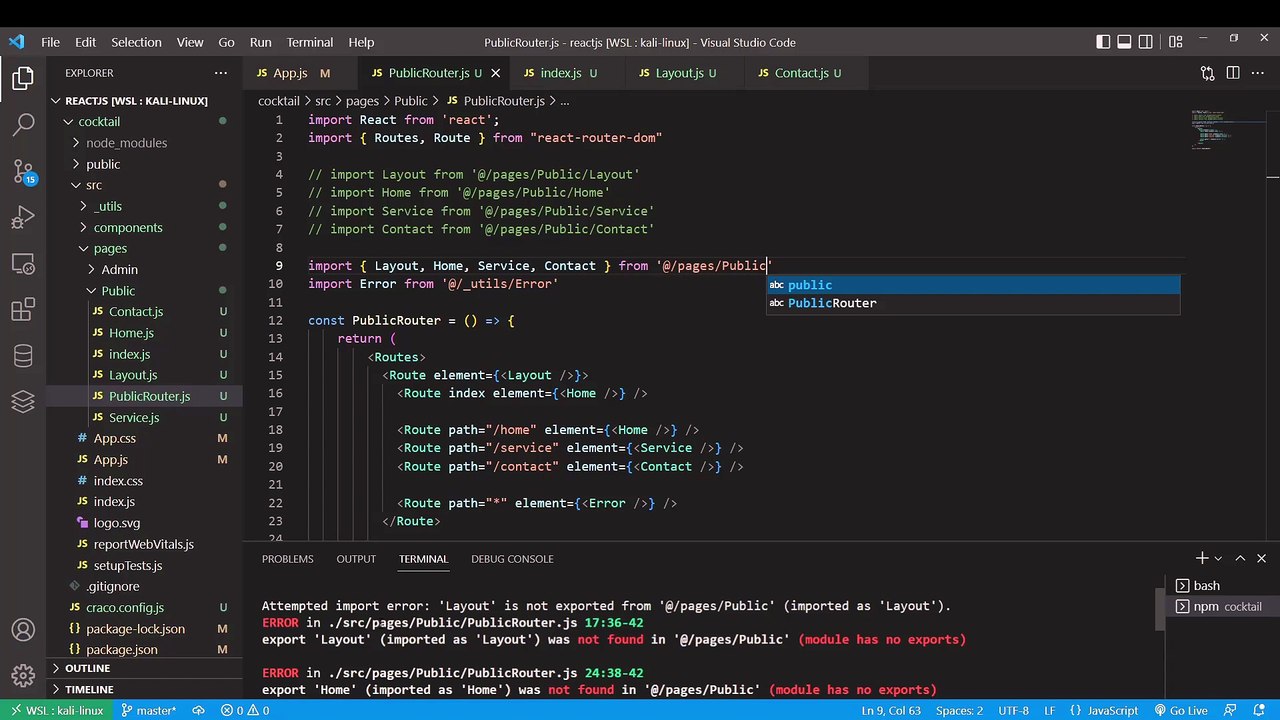This screenshot has height=720, width=1280.
Task: Switch to the Contact.js editor tab
Action: pyautogui.click(x=807, y=73)
